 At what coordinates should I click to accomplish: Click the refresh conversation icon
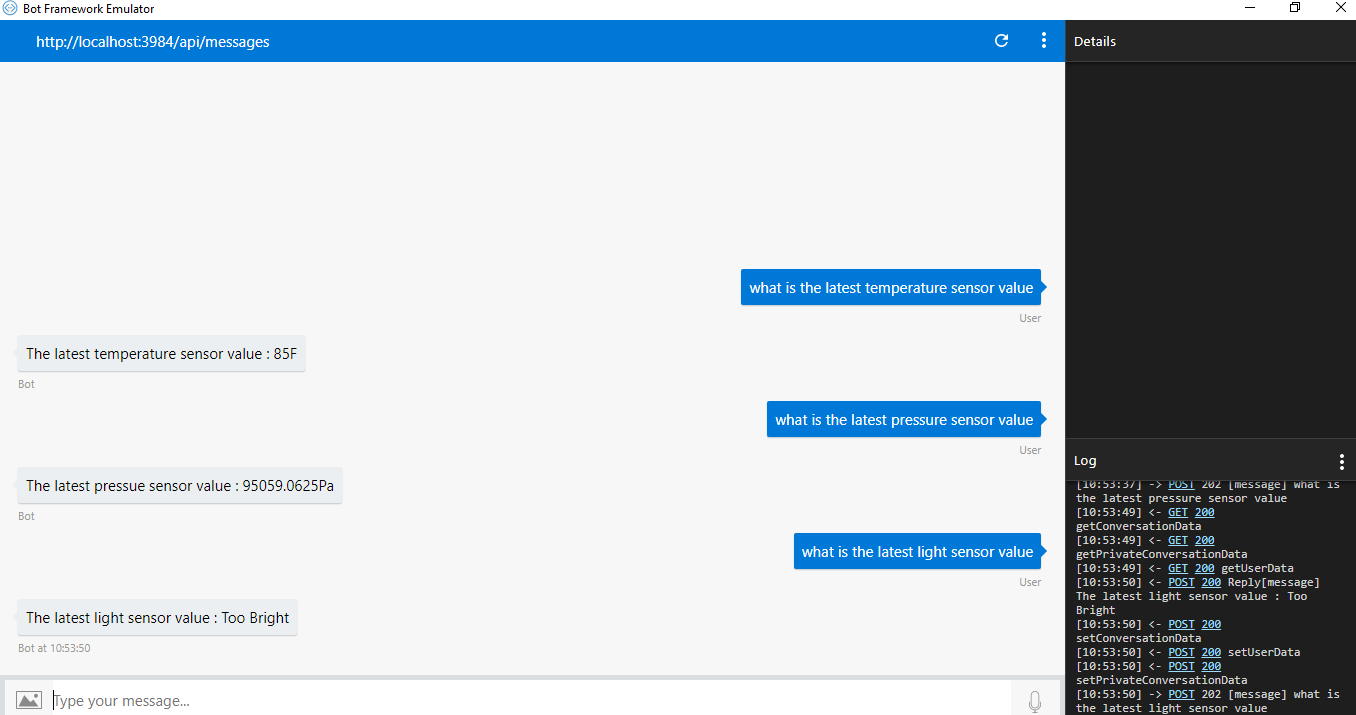[1001, 41]
